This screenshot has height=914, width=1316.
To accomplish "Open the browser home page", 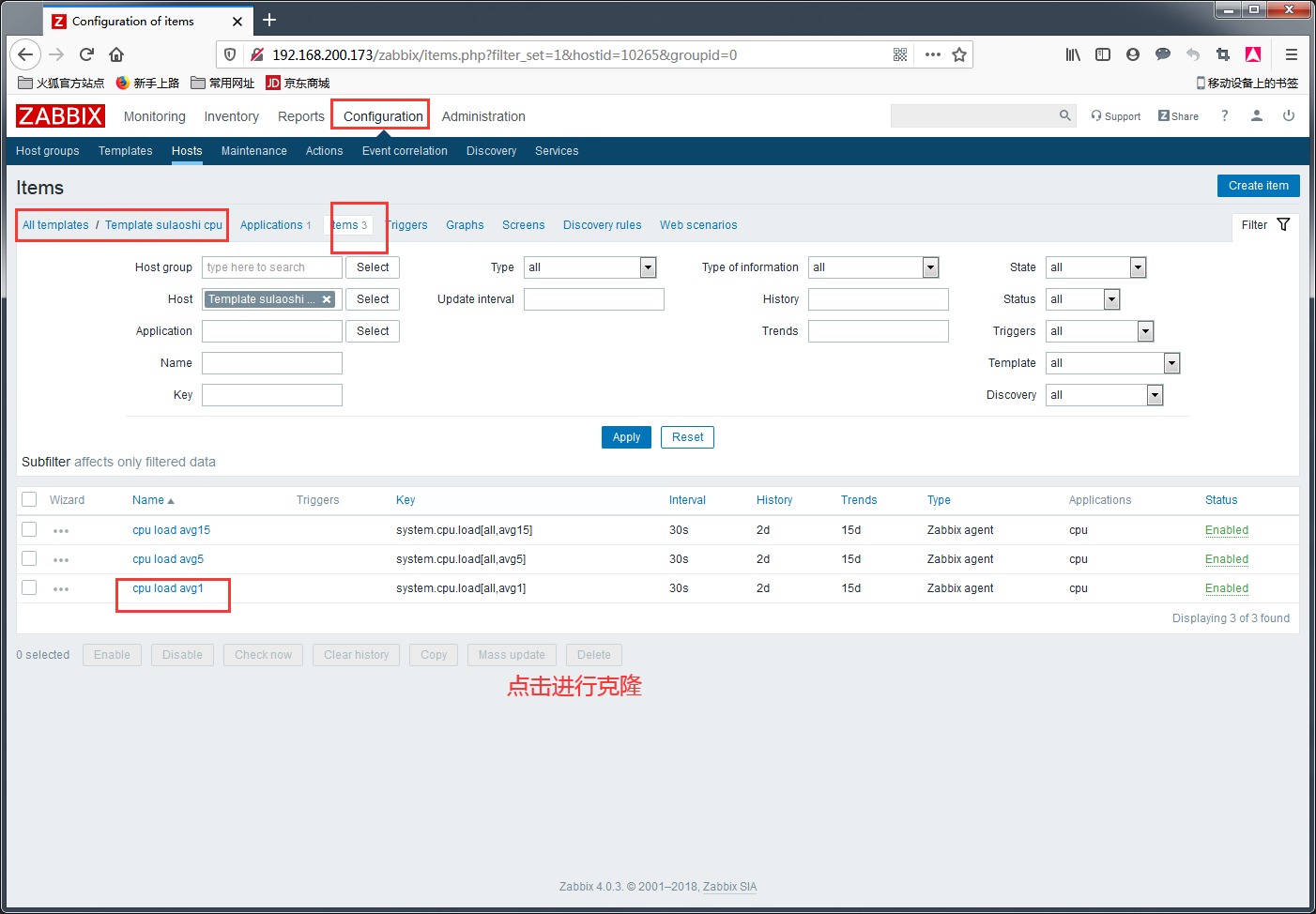I will click(116, 54).
